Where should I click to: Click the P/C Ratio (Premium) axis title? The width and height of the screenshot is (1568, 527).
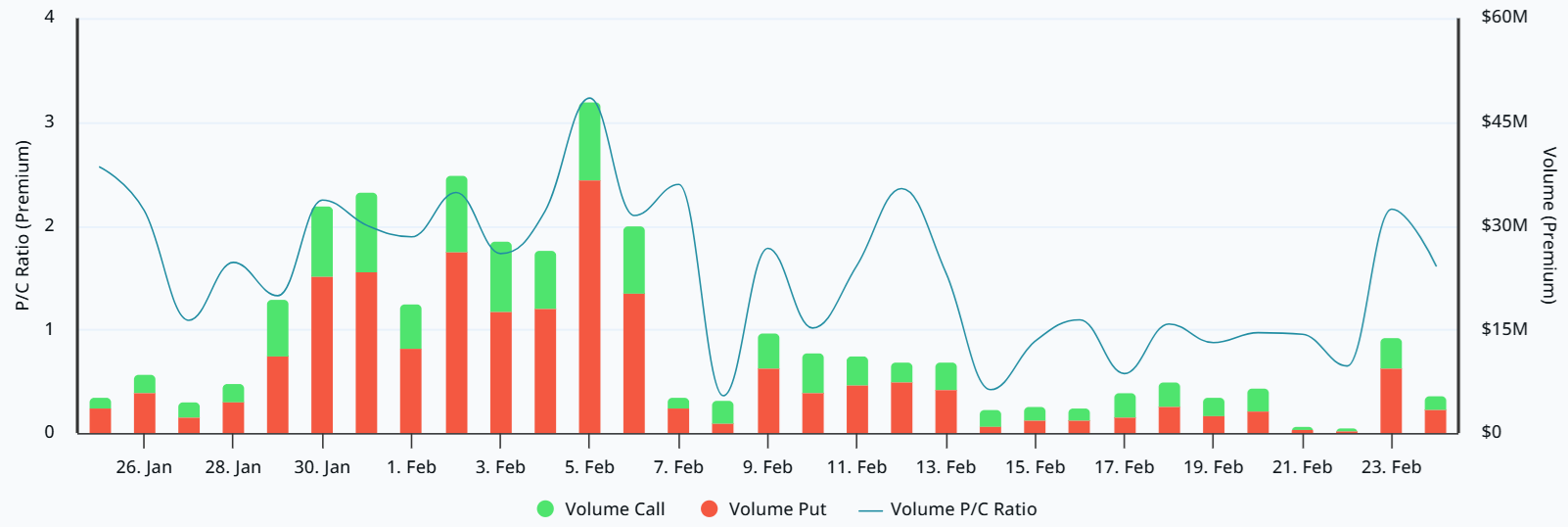(23, 225)
